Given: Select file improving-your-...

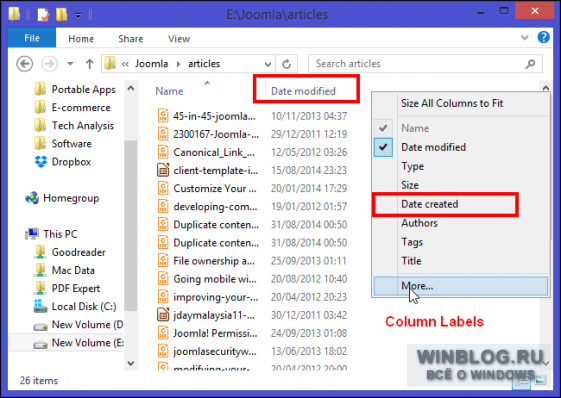Looking at the screenshot, I should pos(215,297).
